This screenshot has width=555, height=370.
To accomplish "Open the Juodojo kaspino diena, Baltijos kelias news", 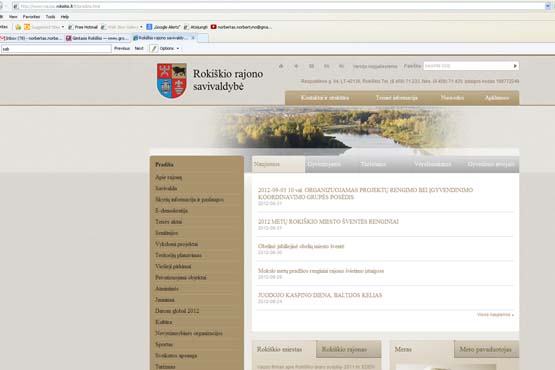I will click(x=320, y=295).
